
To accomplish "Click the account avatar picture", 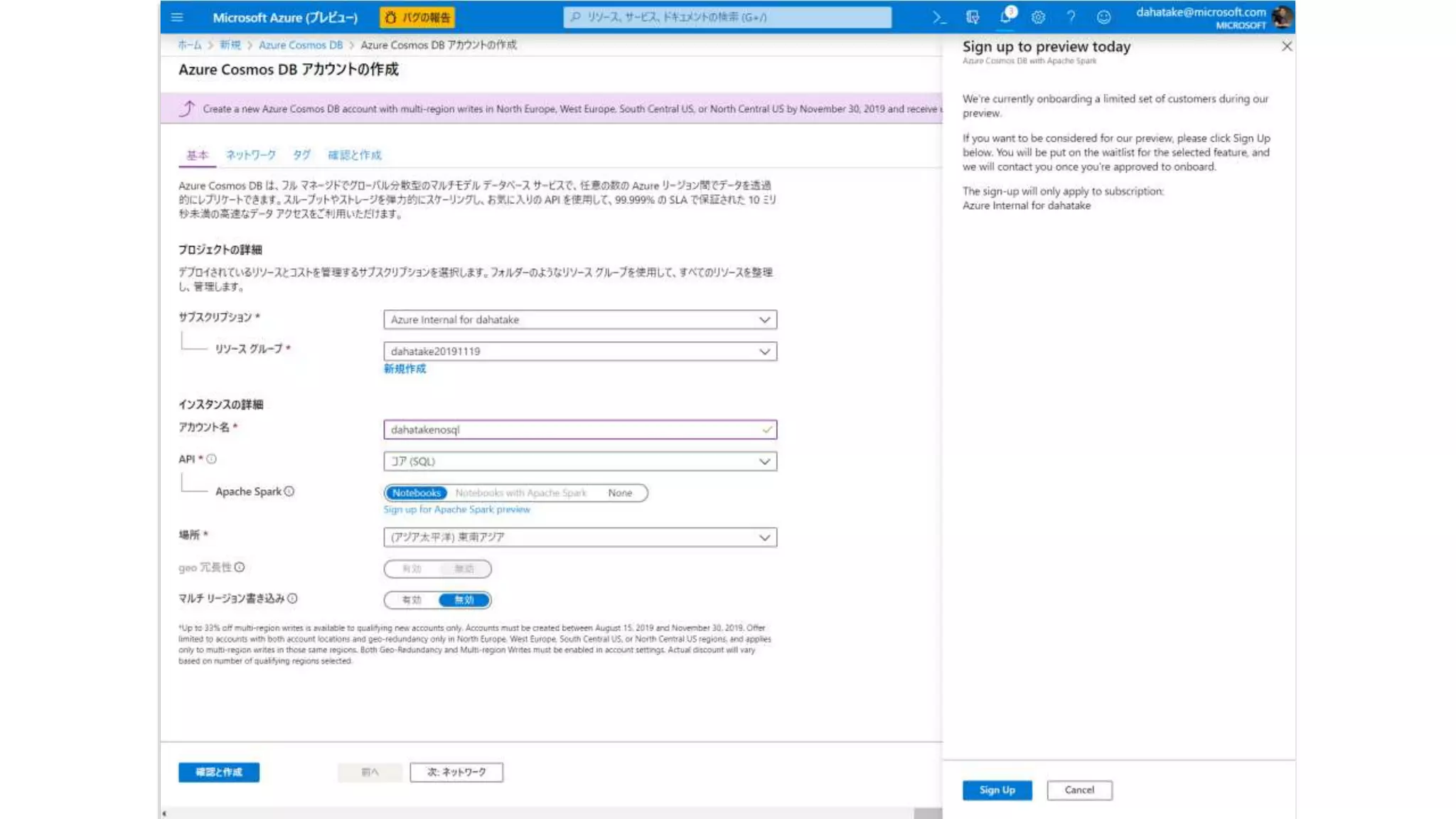I will (x=1282, y=16).
